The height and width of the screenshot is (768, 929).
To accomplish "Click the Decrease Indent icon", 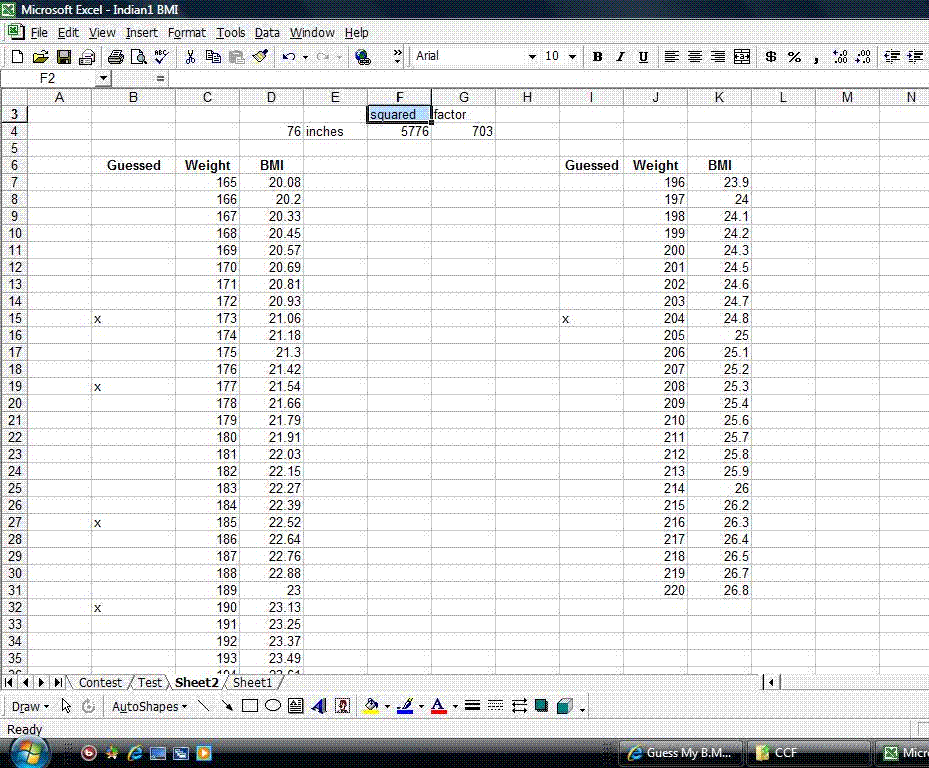I will click(892, 57).
